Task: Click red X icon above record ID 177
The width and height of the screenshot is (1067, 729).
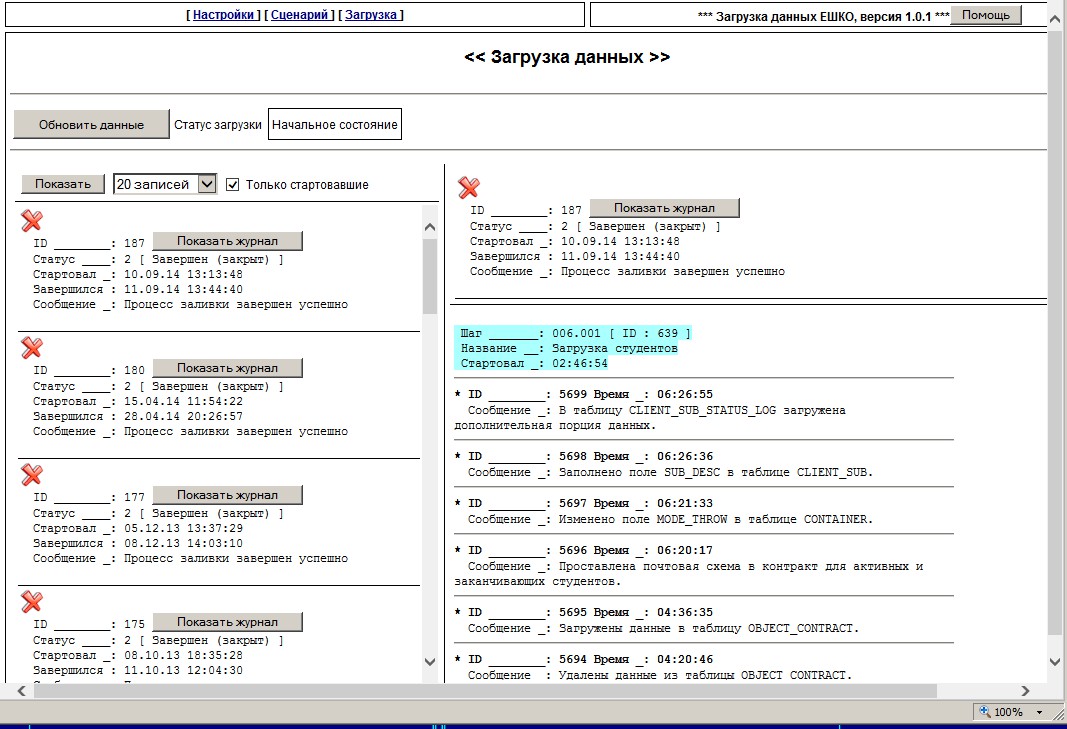Action: (x=31, y=474)
